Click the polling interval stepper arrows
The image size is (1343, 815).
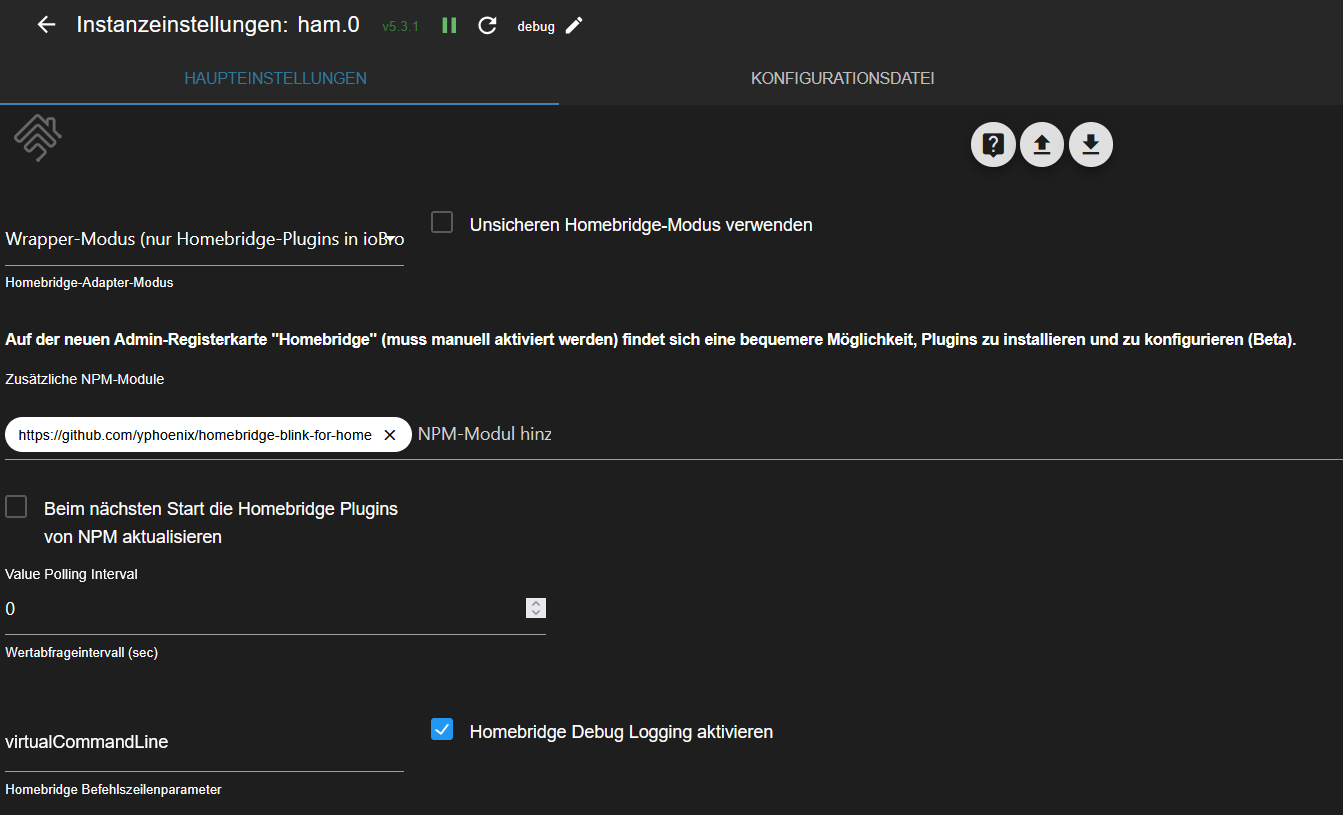coord(536,608)
